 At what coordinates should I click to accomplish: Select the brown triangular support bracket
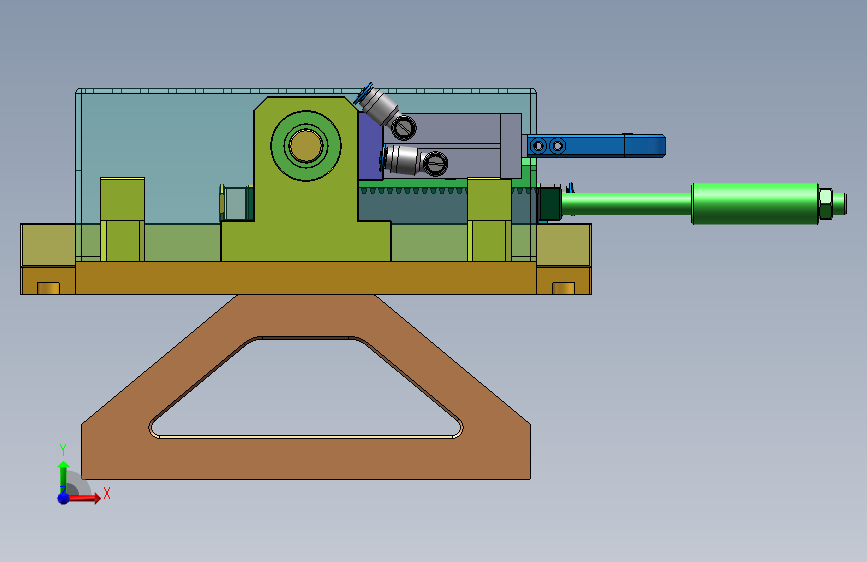click(x=306, y=459)
